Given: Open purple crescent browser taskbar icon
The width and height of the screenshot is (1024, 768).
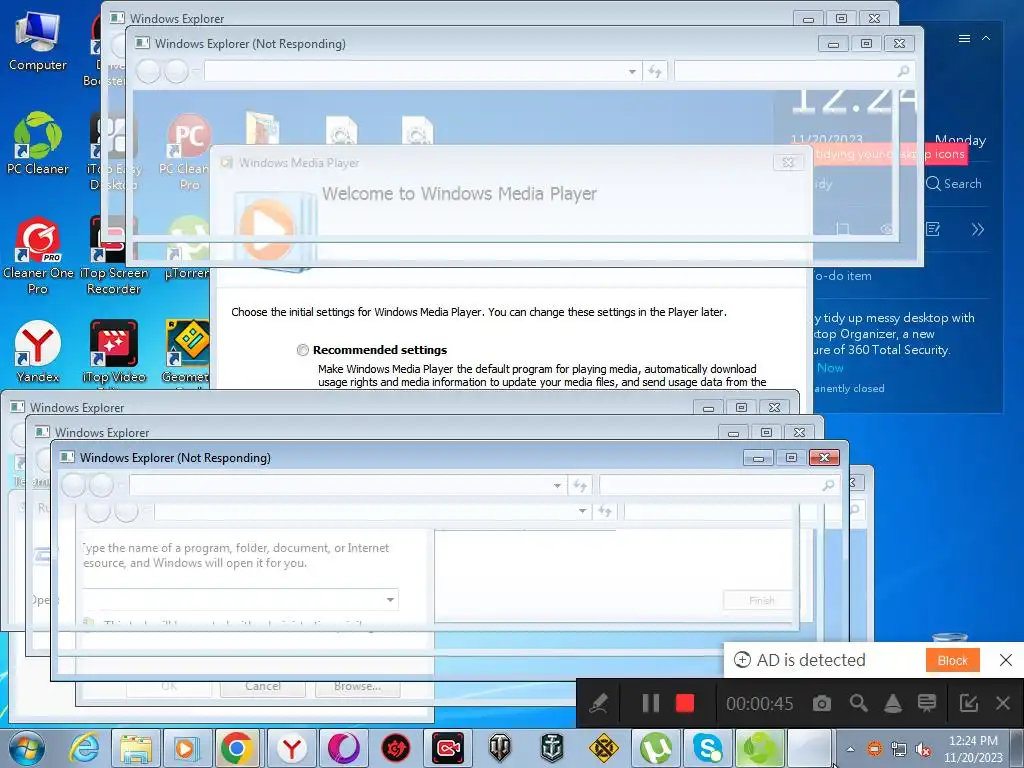Looking at the screenshot, I should 344,748.
